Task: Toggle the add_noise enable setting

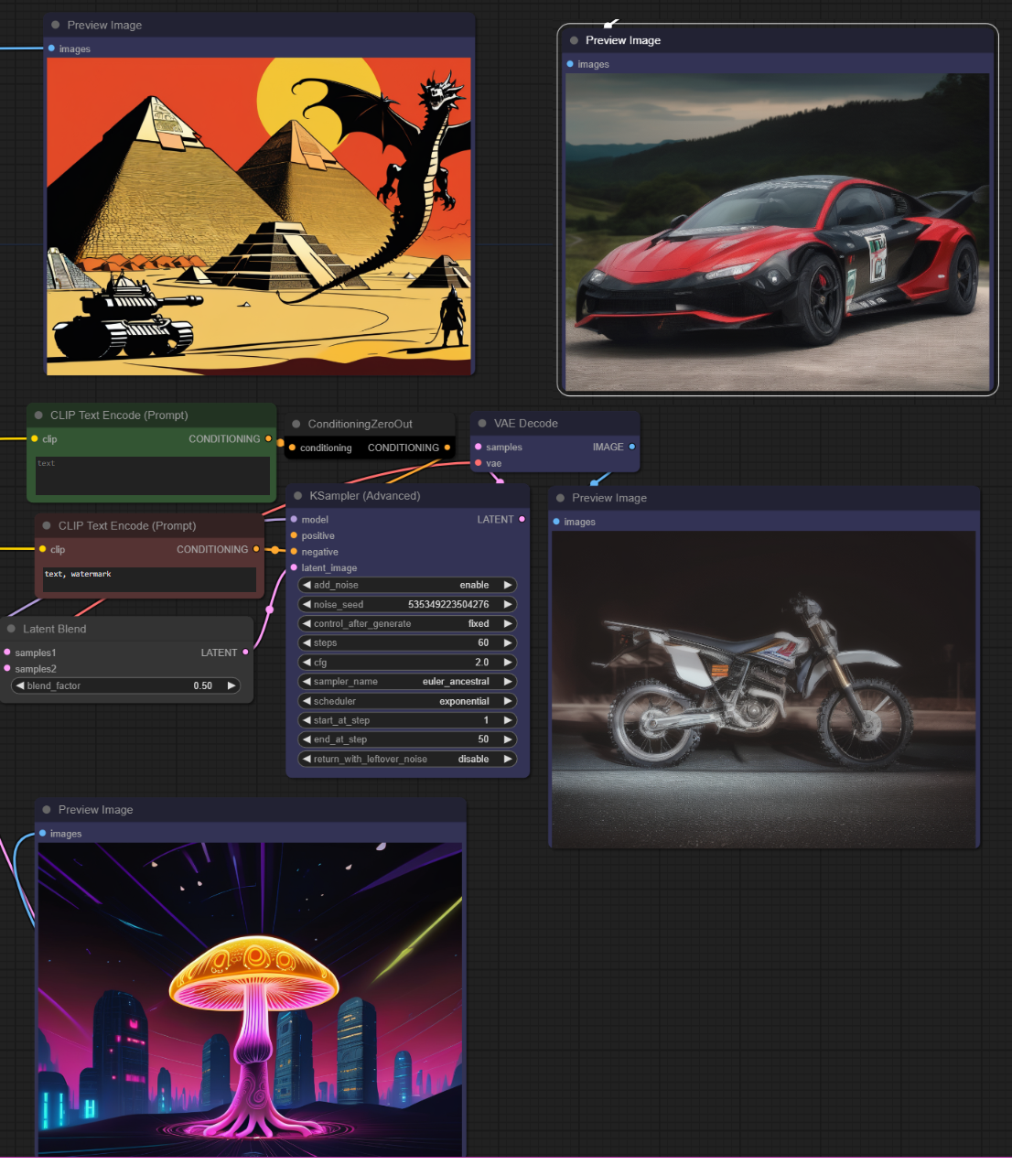Action: click(407, 585)
